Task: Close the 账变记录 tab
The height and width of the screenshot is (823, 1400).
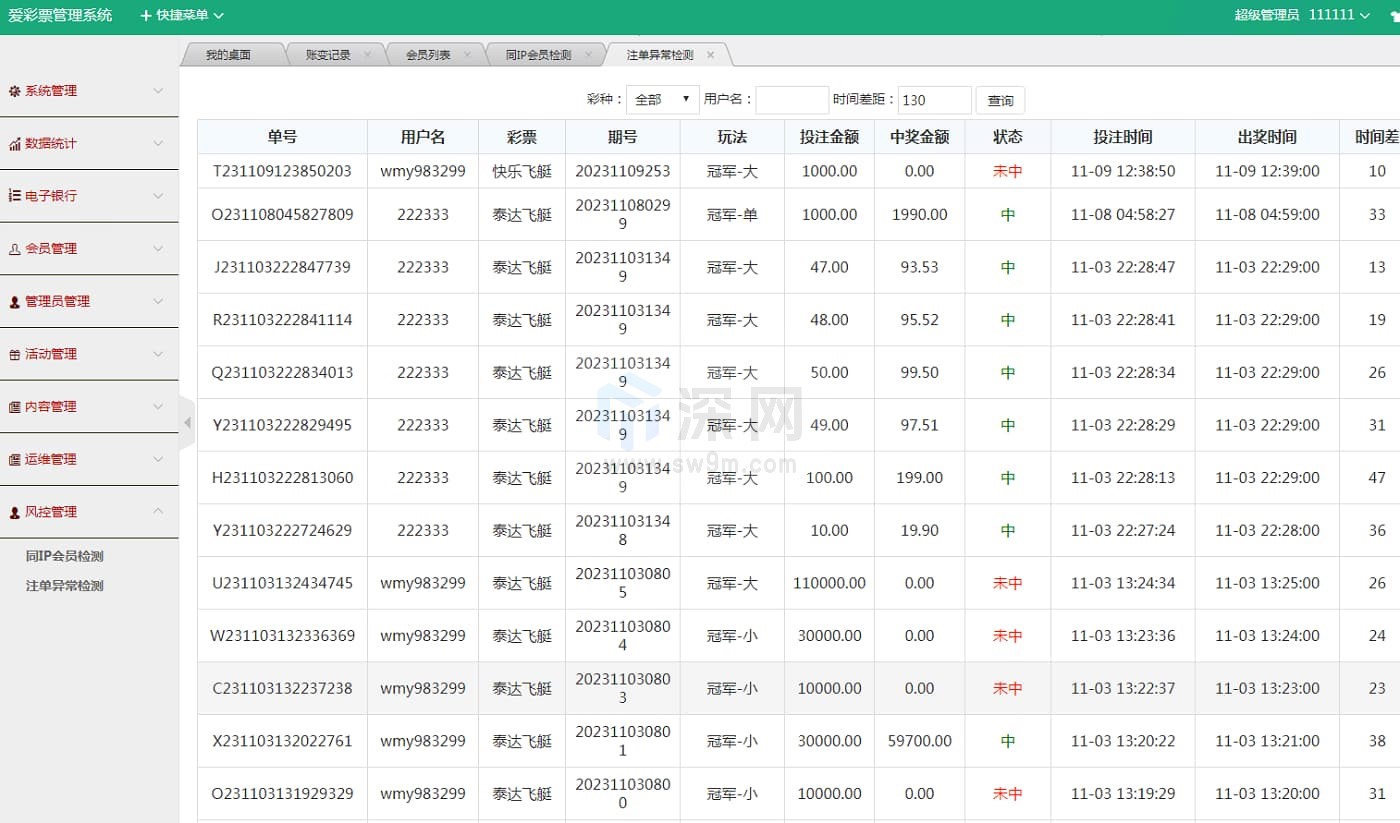Action: pyautogui.click(x=368, y=55)
